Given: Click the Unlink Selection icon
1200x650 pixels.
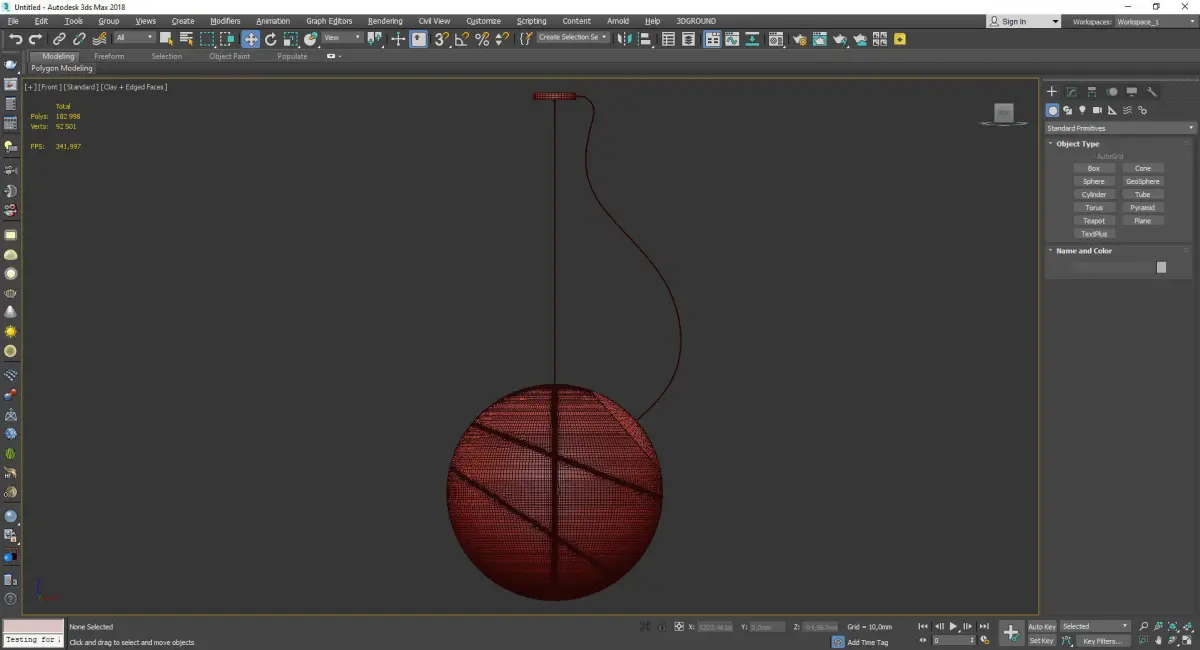Looking at the screenshot, I should (79, 39).
